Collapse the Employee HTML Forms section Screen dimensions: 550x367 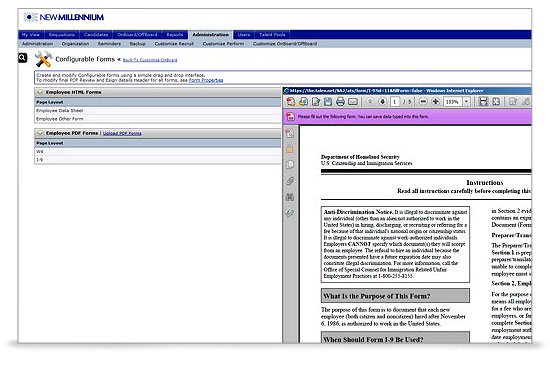[x=40, y=92]
